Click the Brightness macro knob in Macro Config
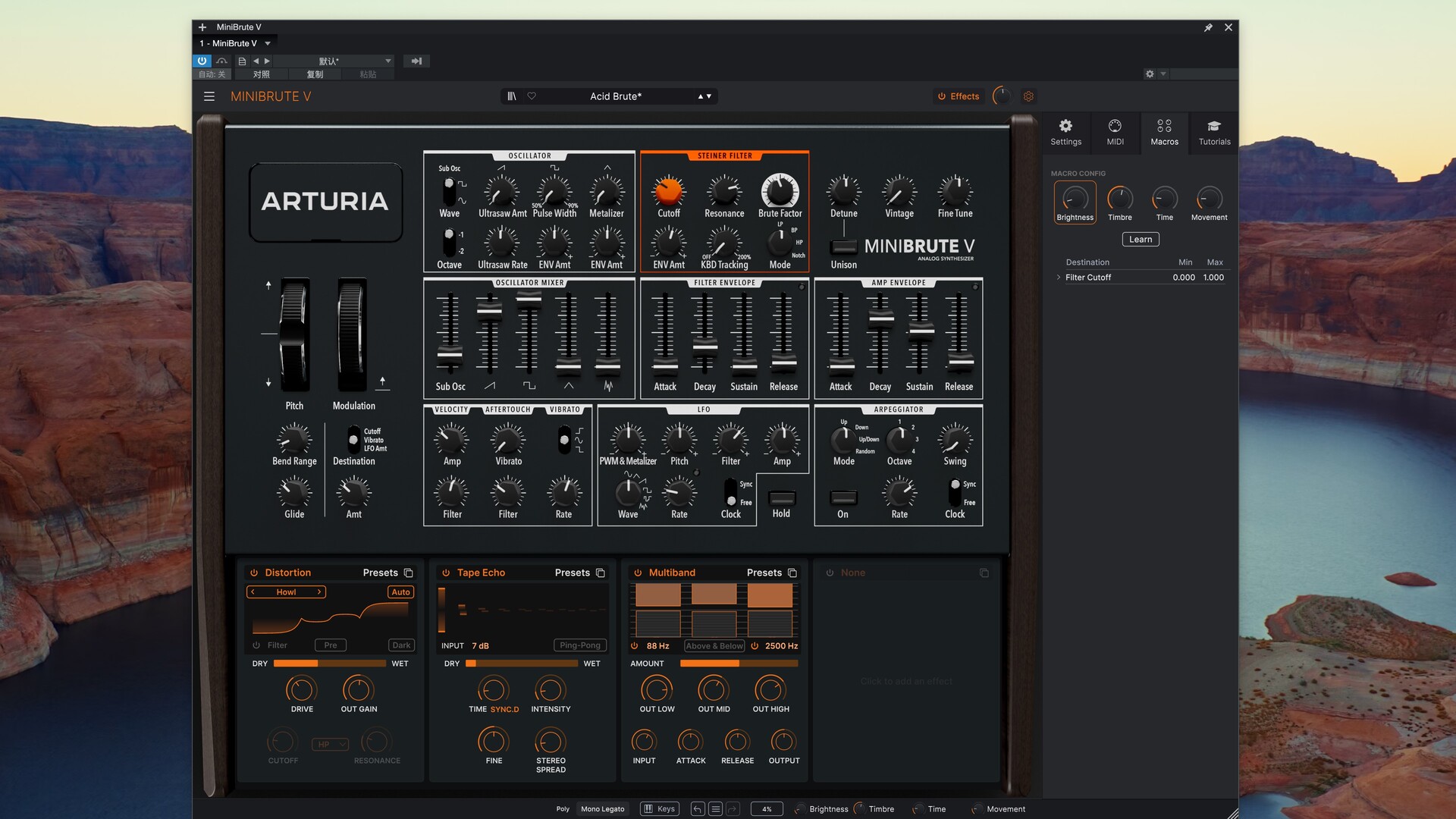The image size is (1456, 819). pyautogui.click(x=1075, y=199)
